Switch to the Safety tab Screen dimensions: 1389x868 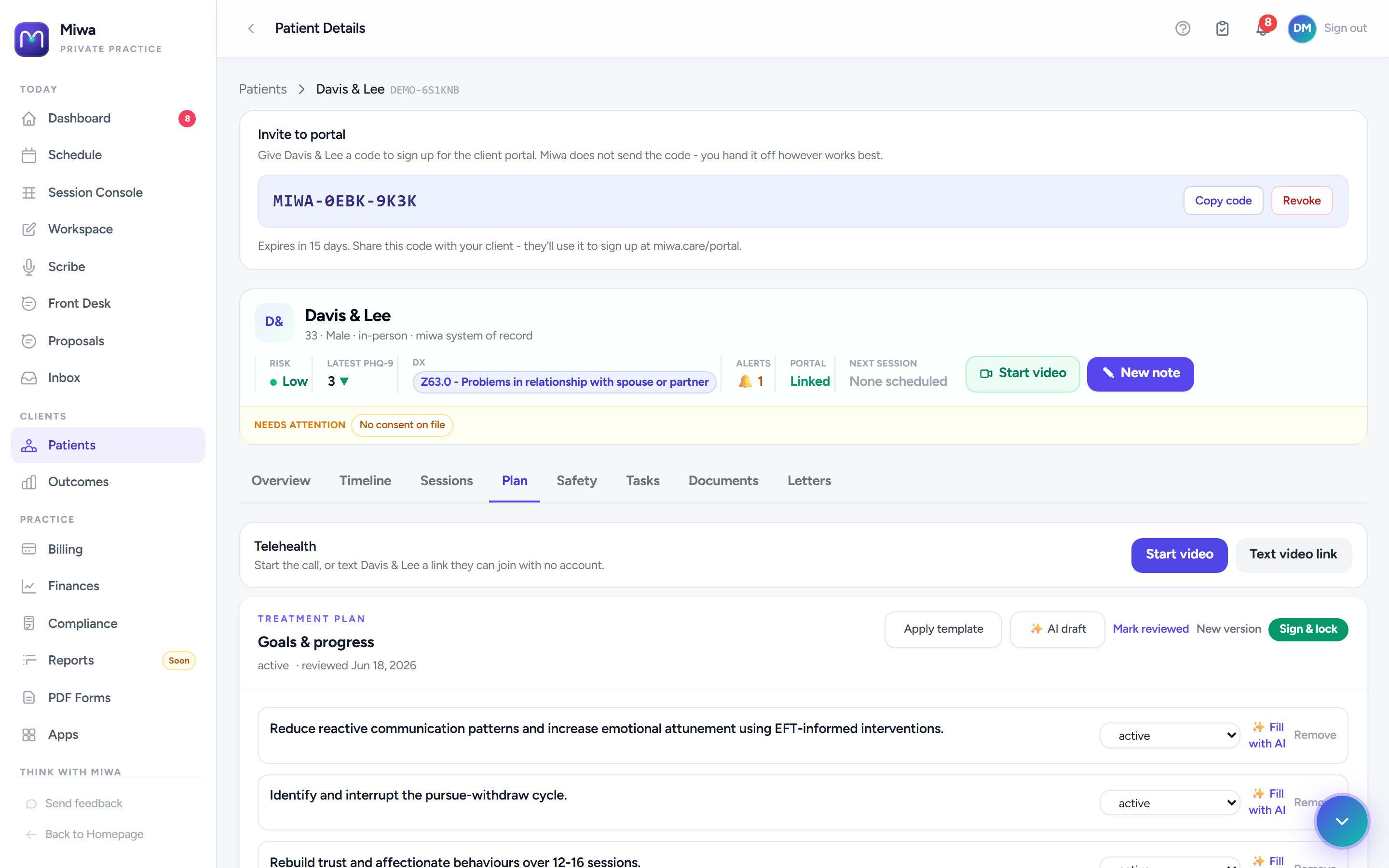tap(576, 480)
